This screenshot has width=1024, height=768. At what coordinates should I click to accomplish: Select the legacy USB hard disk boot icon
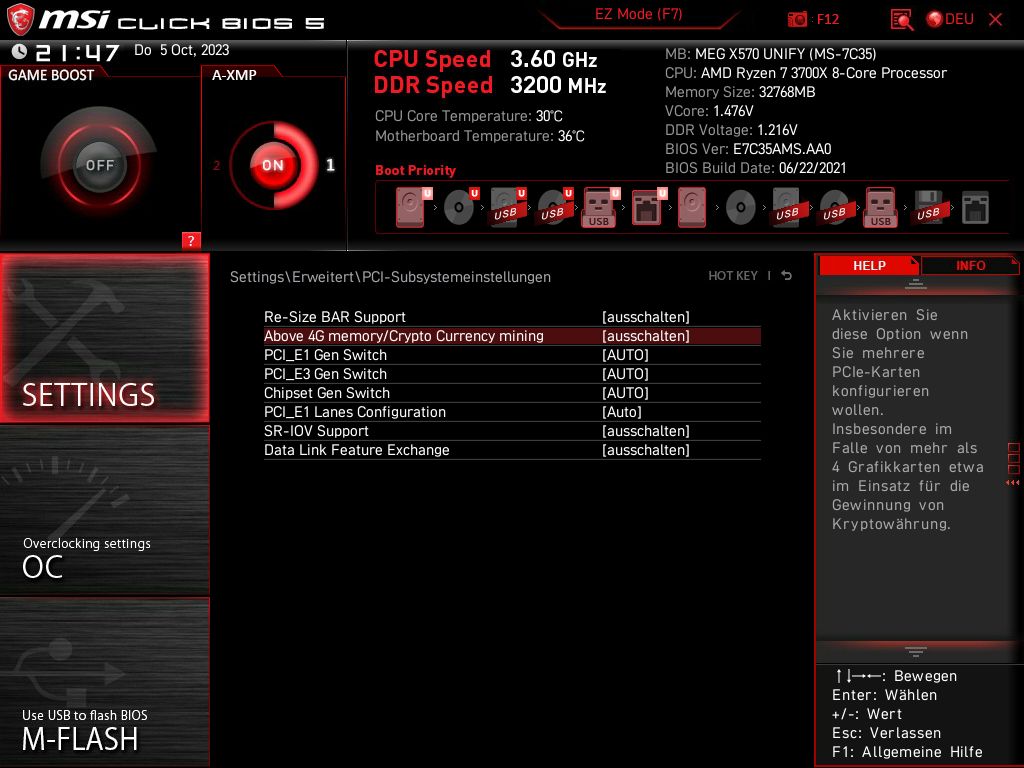[788, 207]
